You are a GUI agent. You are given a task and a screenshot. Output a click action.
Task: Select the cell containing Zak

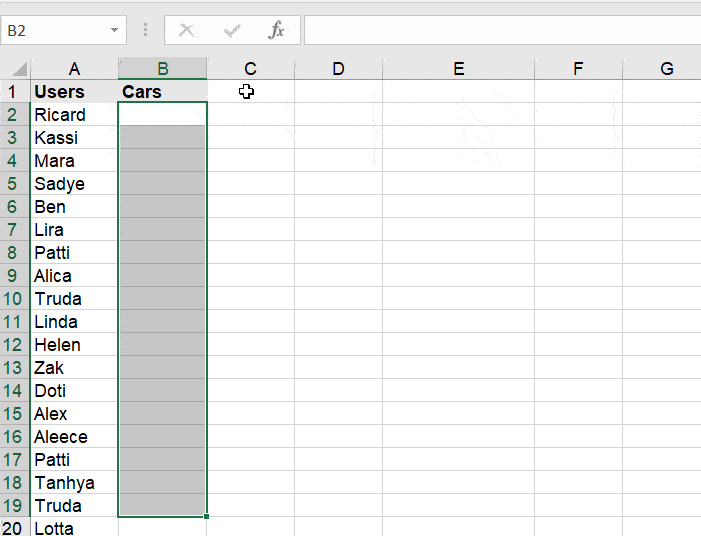tap(74, 367)
